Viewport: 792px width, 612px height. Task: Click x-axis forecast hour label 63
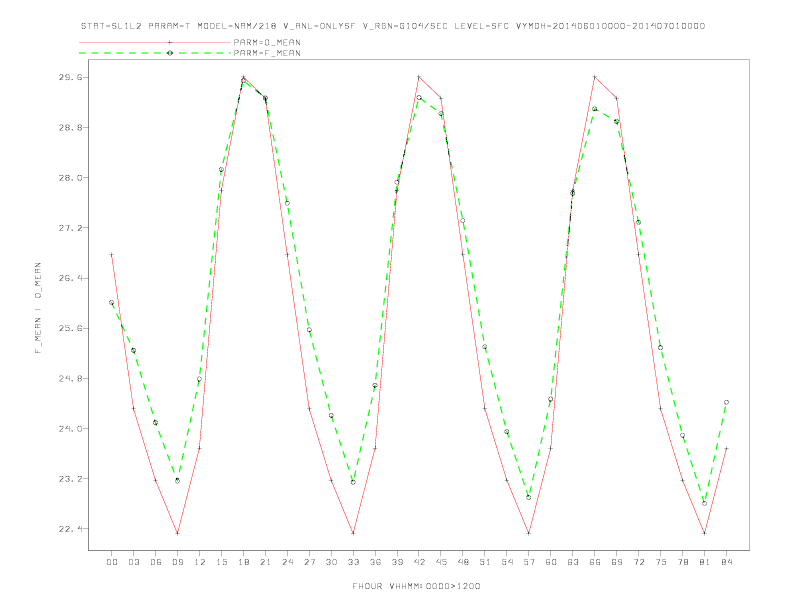coord(573,562)
